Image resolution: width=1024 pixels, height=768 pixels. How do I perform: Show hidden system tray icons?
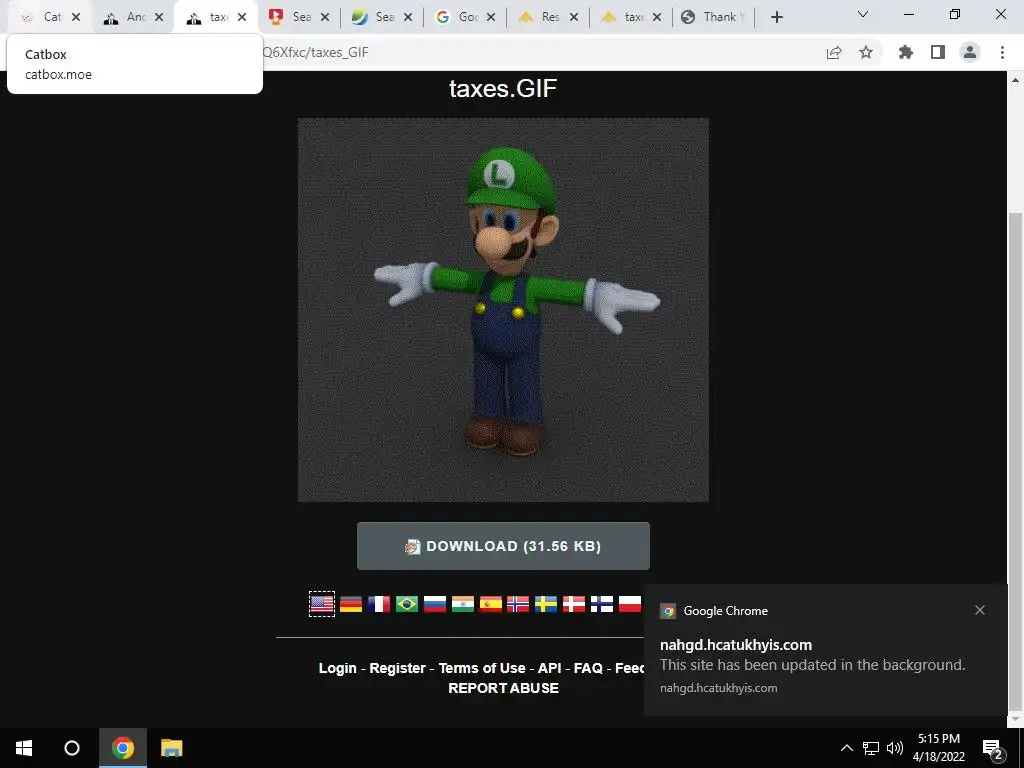tap(846, 748)
